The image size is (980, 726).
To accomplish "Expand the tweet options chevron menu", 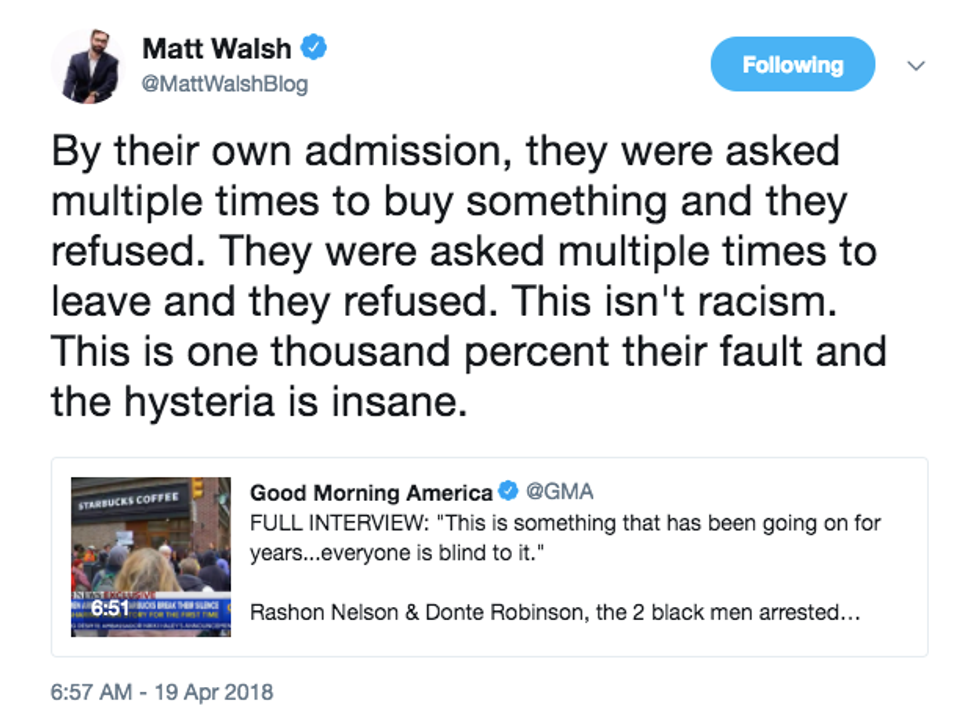I will click(x=915, y=66).
